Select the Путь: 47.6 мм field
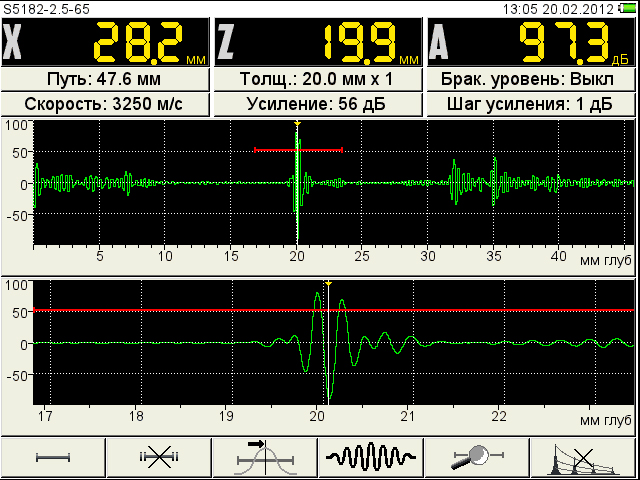Screen dimensions: 640x480 [x=105, y=79]
